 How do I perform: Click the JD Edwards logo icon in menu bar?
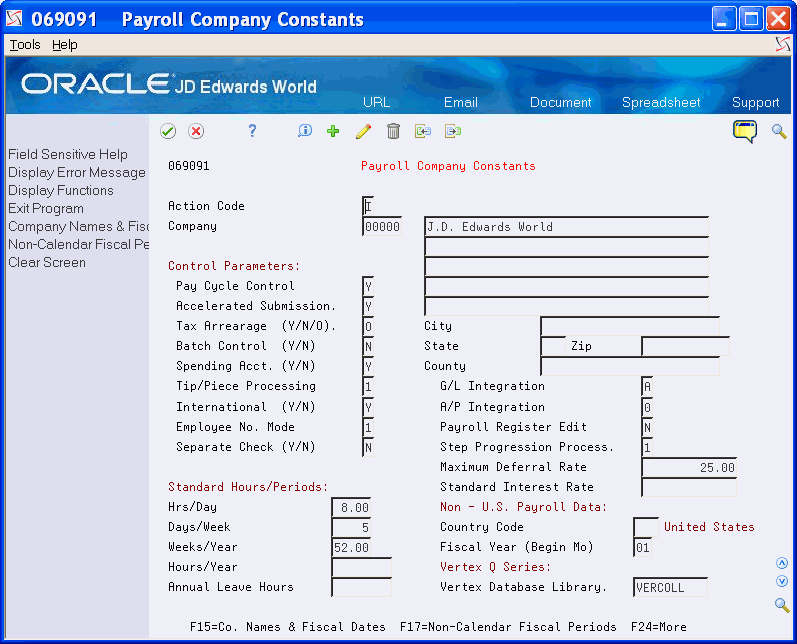[x=783, y=45]
